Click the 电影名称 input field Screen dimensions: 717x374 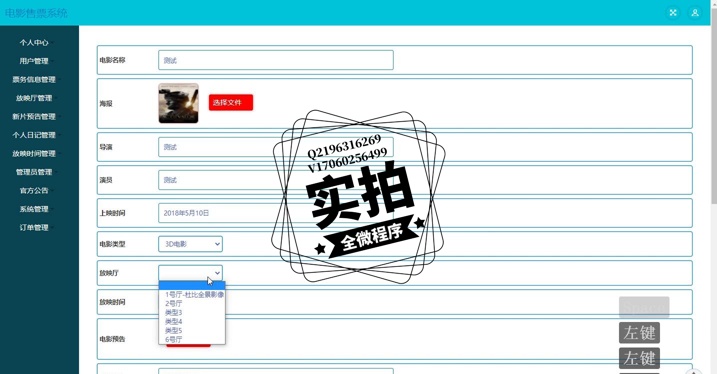(x=276, y=60)
